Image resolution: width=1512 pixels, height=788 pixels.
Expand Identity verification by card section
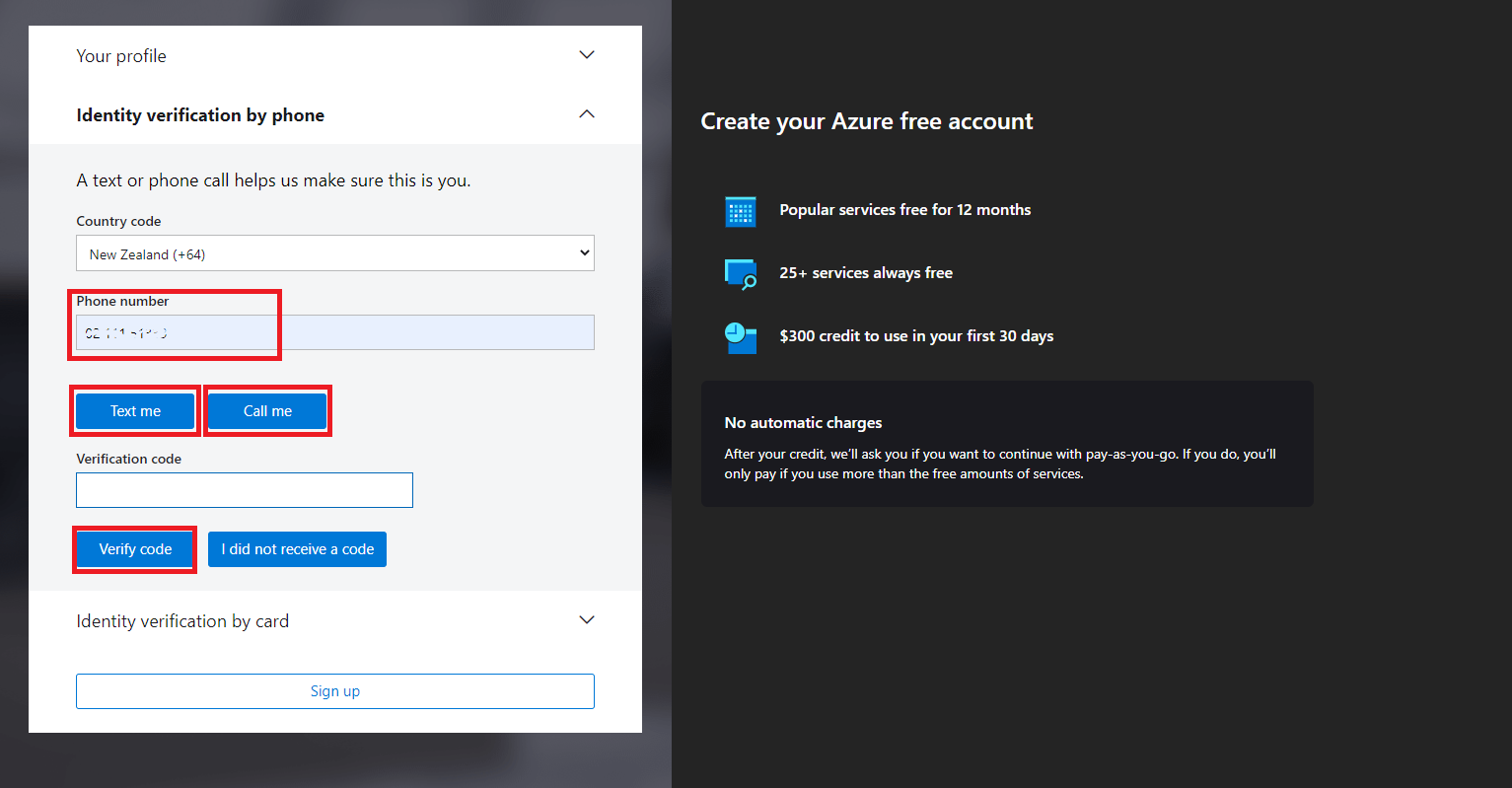(586, 620)
